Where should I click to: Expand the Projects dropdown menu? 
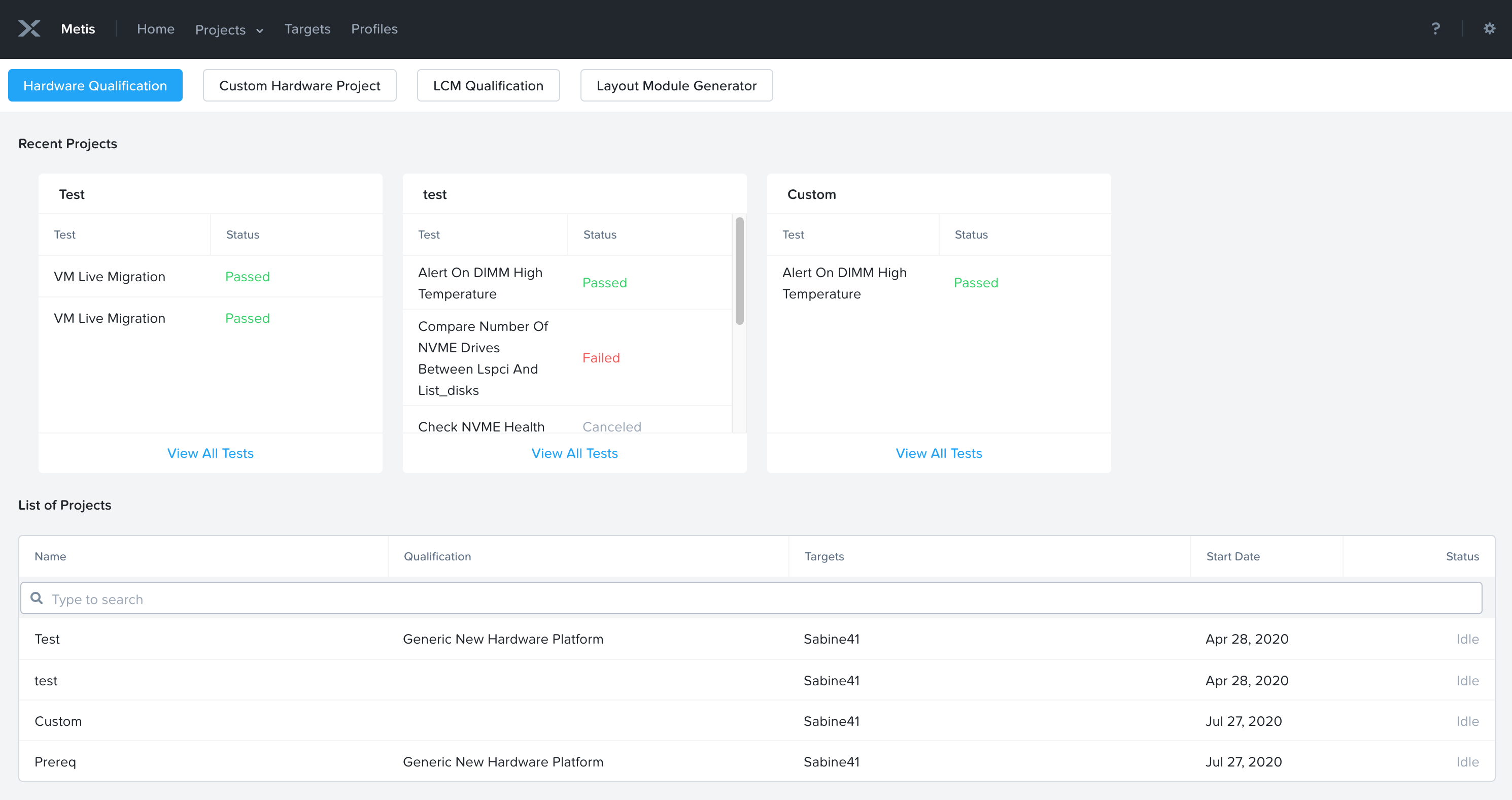tap(229, 29)
